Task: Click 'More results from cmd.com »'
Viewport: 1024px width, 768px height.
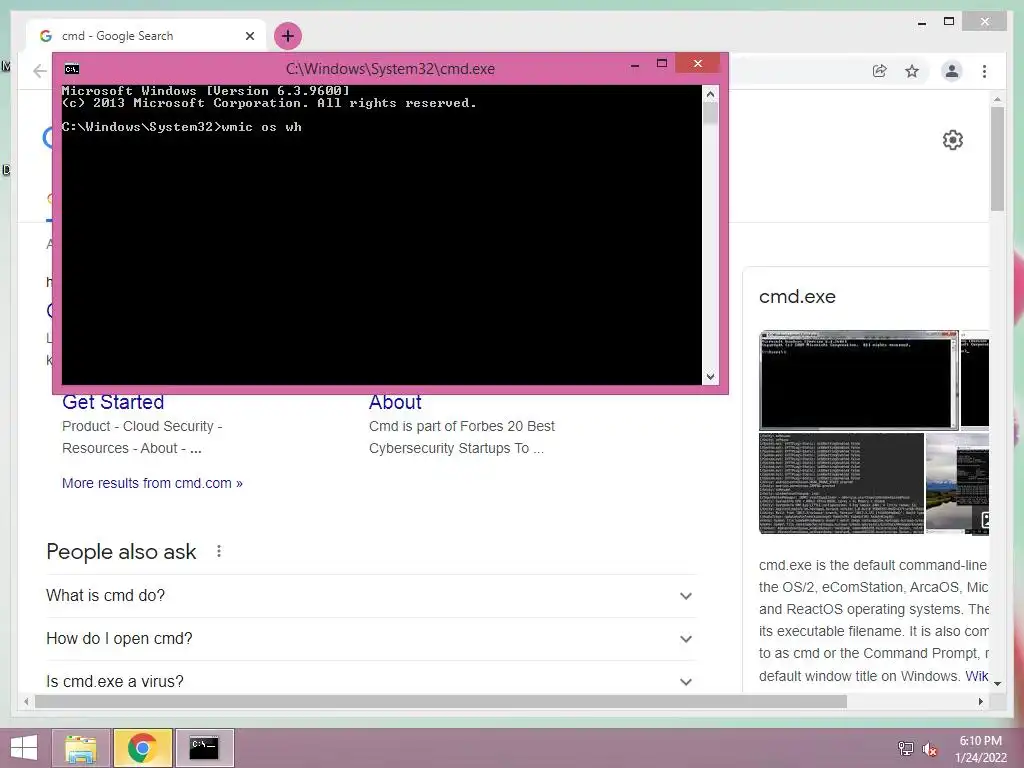Action: 152,483
